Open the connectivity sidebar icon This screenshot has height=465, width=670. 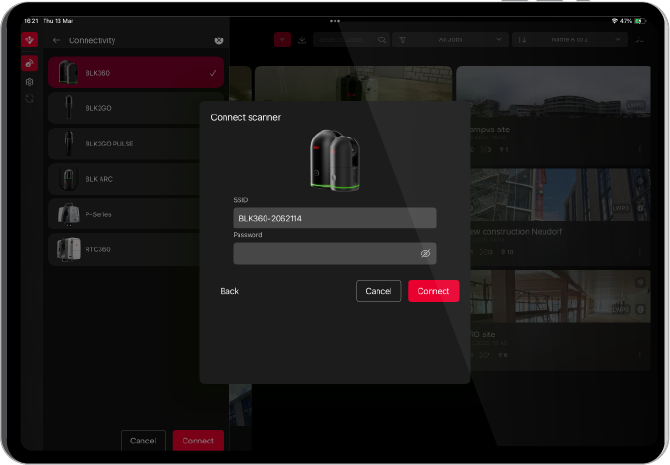pyautogui.click(x=29, y=63)
